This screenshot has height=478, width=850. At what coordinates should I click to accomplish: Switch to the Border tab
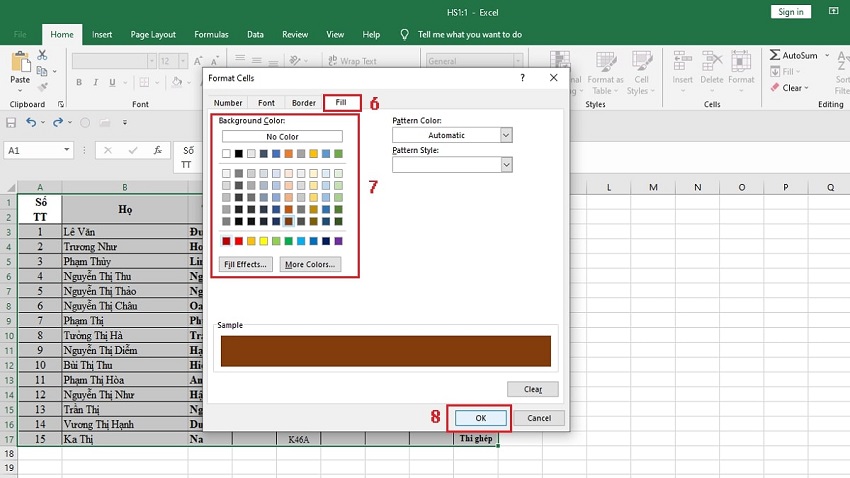point(303,103)
